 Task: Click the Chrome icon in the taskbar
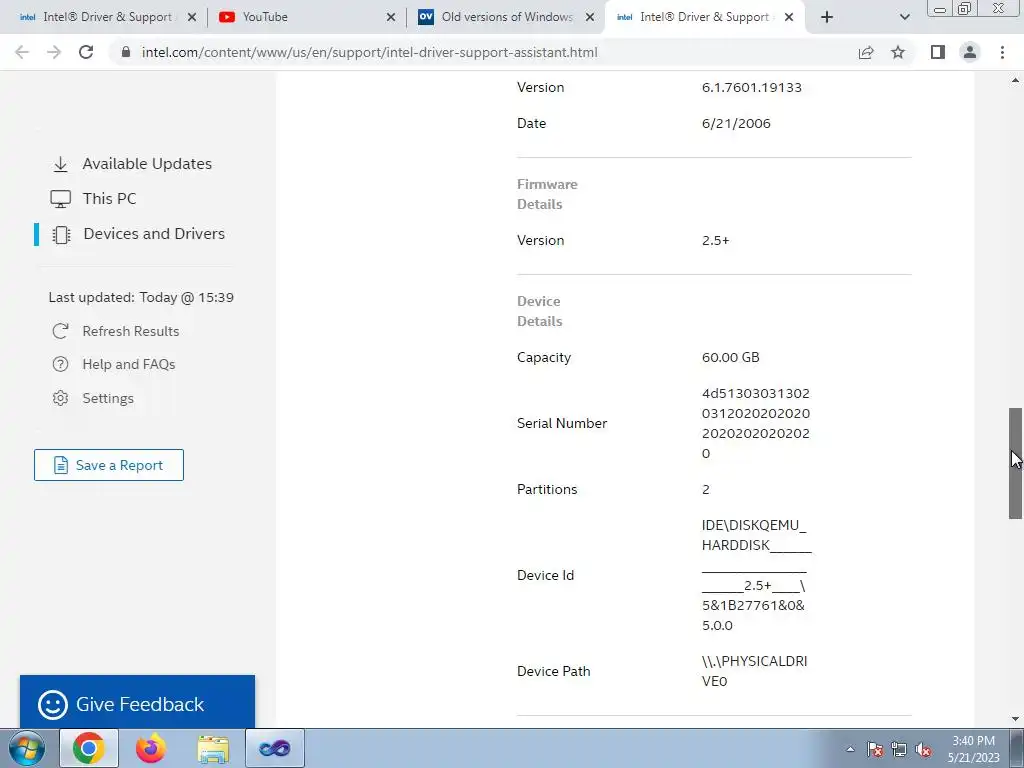tap(89, 748)
